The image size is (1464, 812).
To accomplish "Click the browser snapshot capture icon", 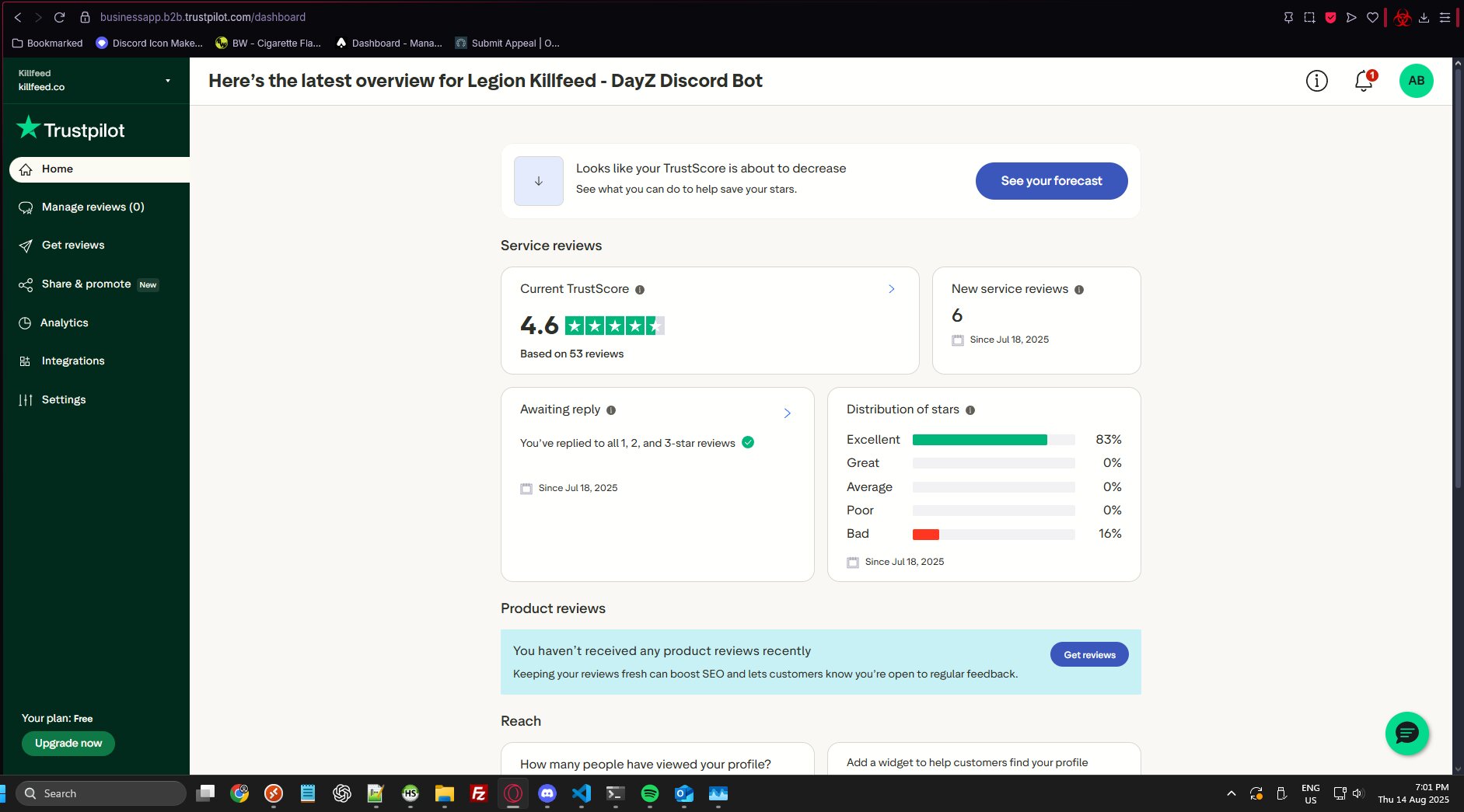I will click(1309, 17).
